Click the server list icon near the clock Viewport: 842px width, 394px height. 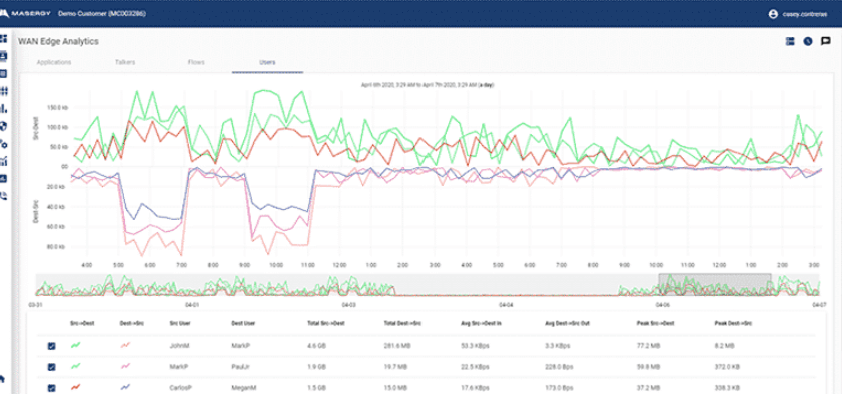[790, 41]
